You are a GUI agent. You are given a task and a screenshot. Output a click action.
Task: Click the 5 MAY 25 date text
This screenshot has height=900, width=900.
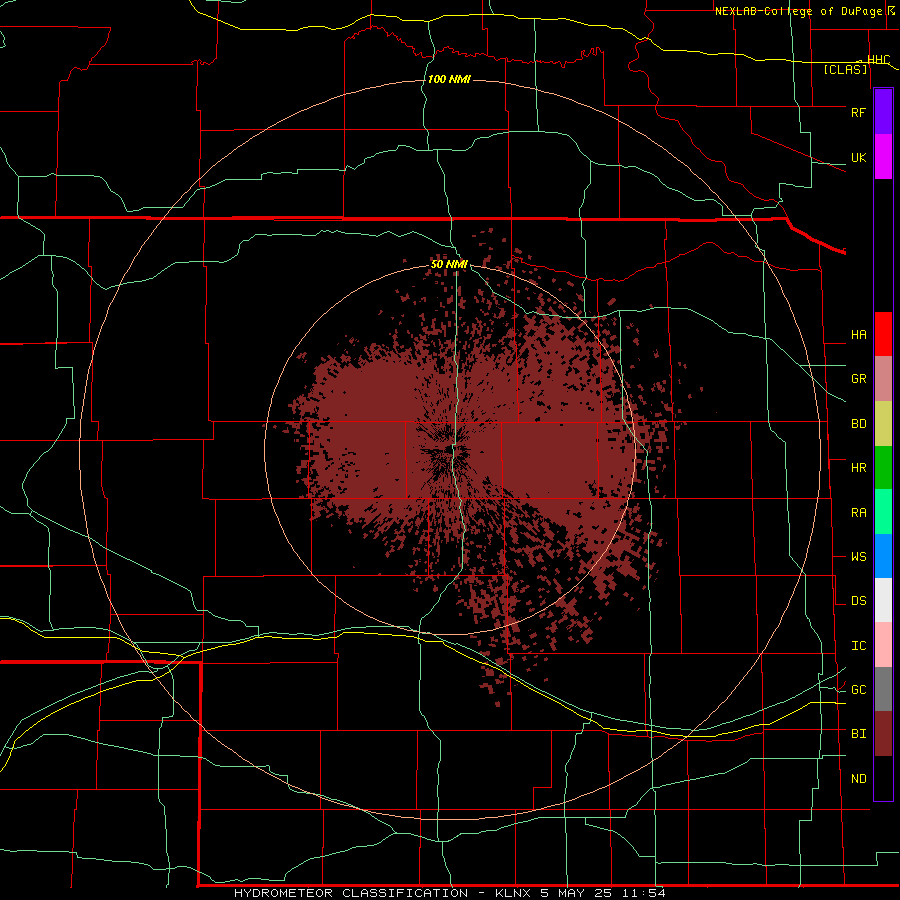(x=576, y=893)
